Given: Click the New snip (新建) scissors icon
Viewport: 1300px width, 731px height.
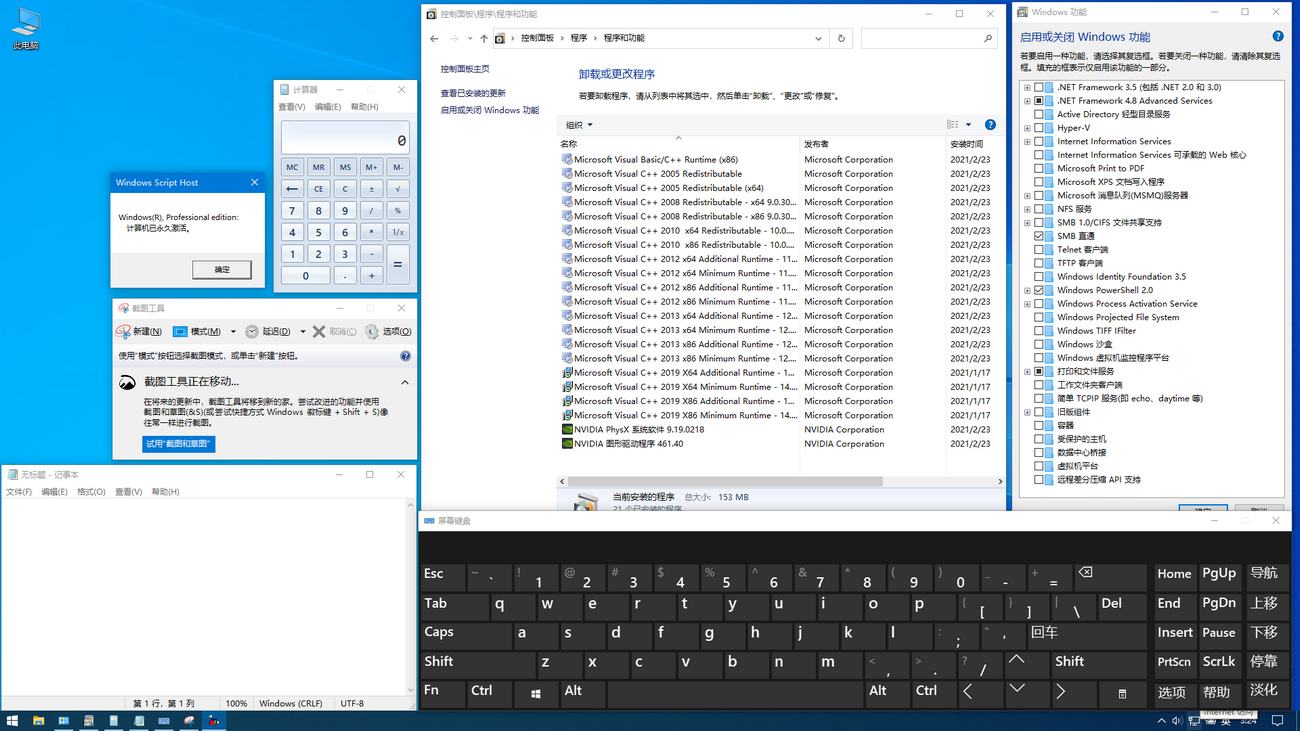Looking at the screenshot, I should pos(124,331).
